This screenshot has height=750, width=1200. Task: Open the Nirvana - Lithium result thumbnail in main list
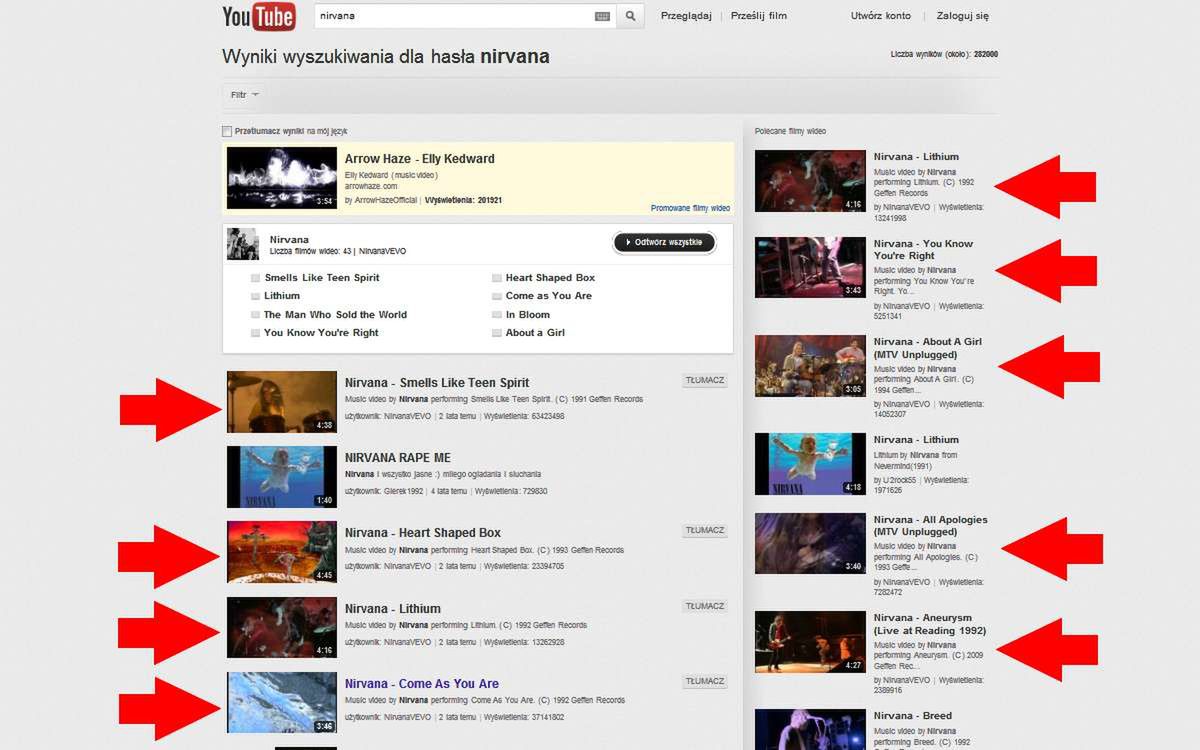(282, 627)
